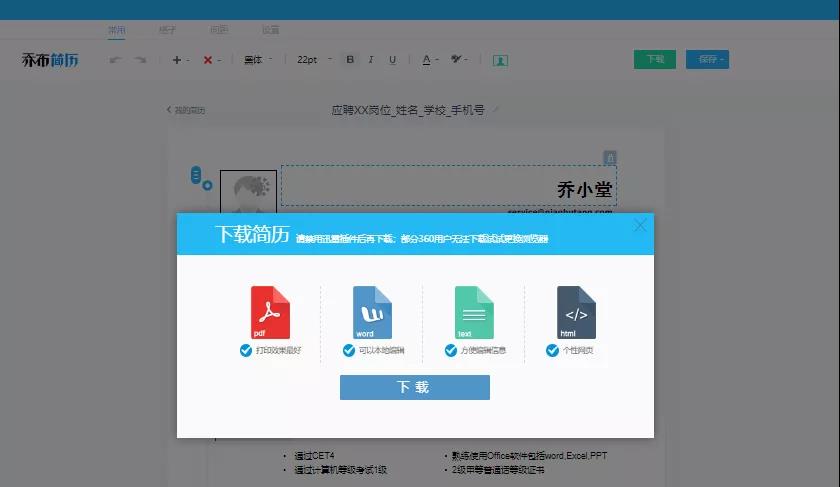Expand the font color (A) dropdown
The width and height of the screenshot is (840, 487).
(430, 60)
